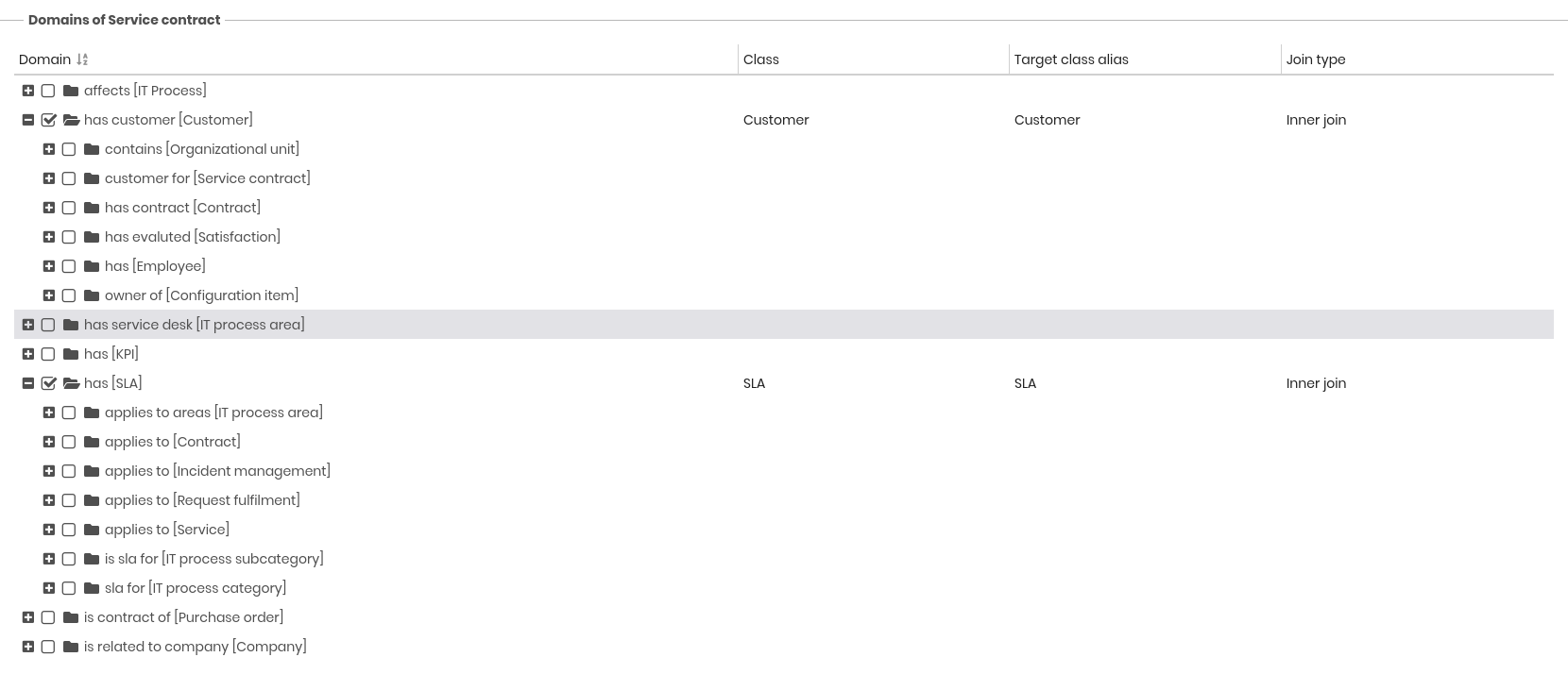Viewport: 1568px width, 674px height.
Task: Click folder icon beside applies to [Service]
Action: 92,530
